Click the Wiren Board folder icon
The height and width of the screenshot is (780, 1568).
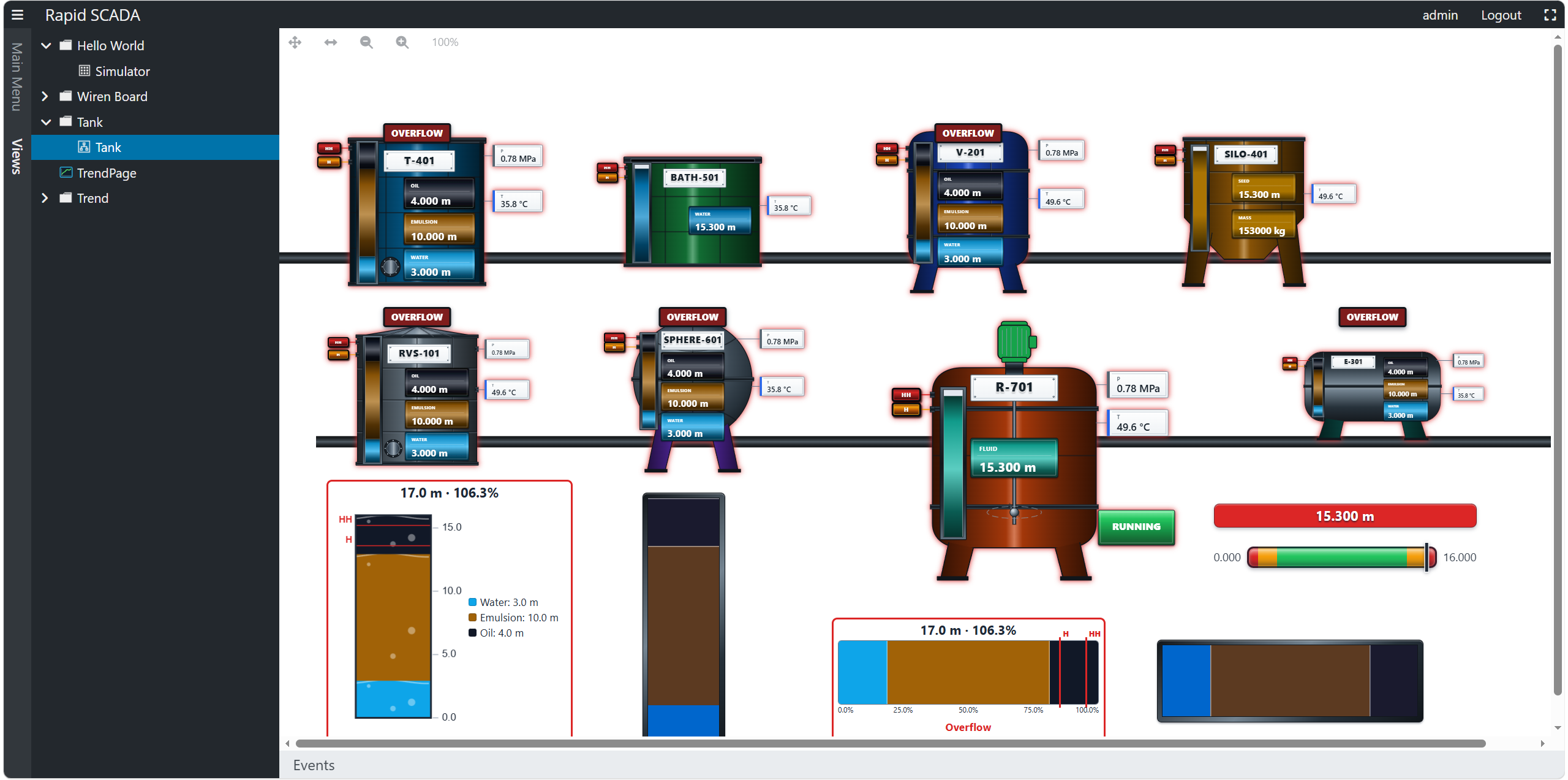coord(66,96)
